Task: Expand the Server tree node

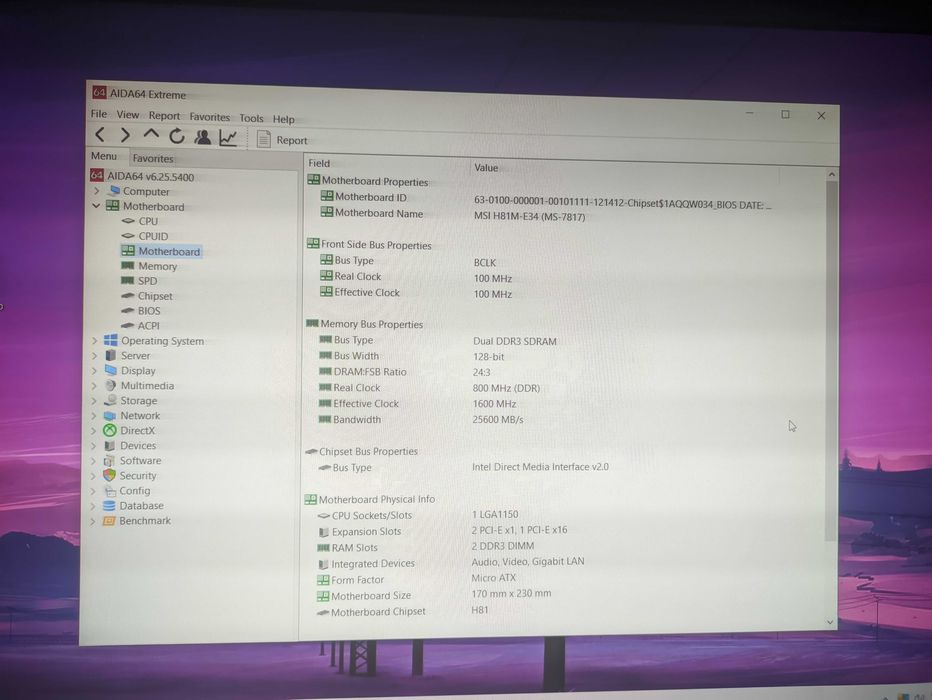Action: coord(95,355)
